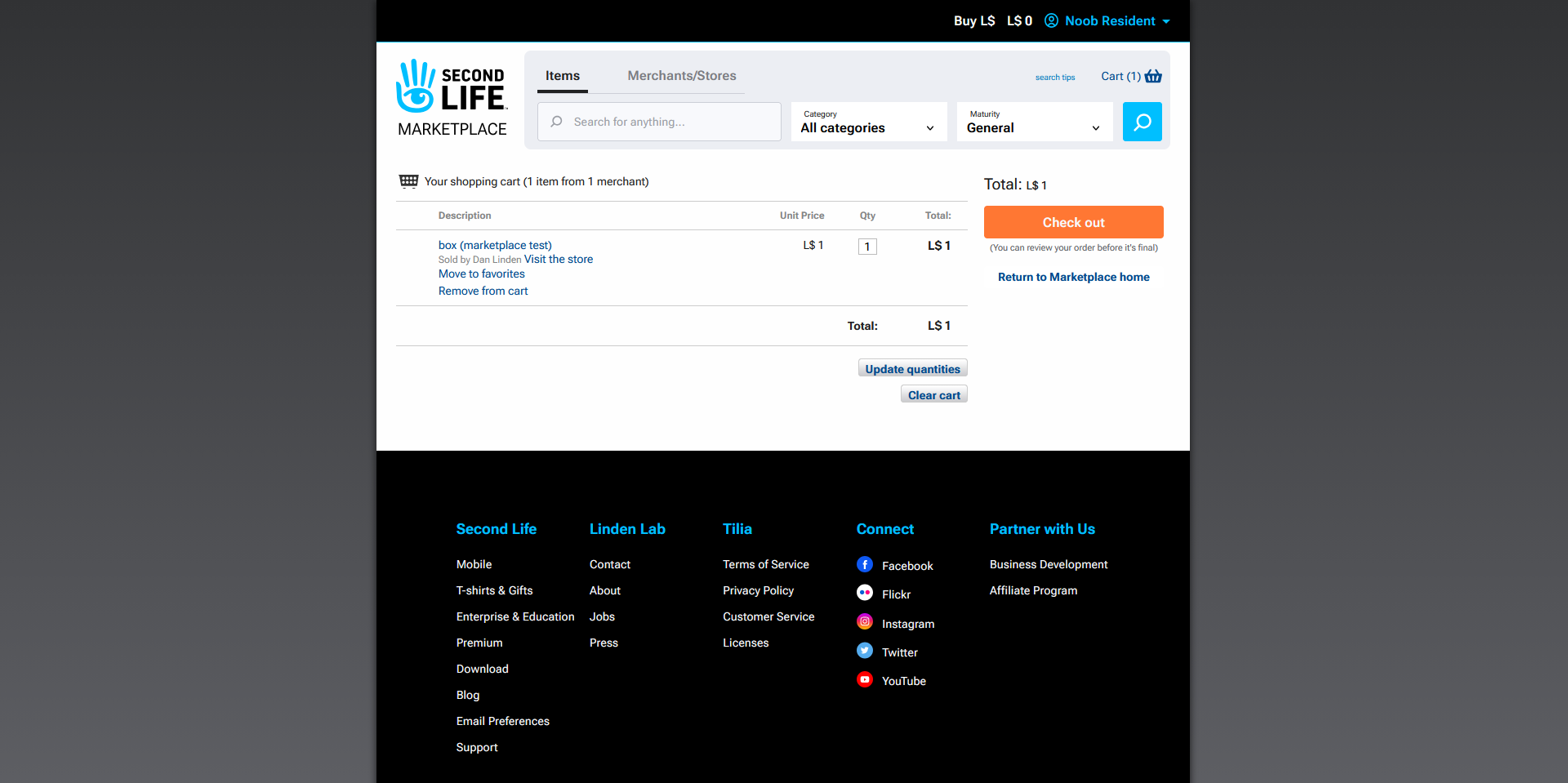Viewport: 1568px width, 783px height.
Task: Click the blue magnifier search button
Action: pyautogui.click(x=1142, y=122)
